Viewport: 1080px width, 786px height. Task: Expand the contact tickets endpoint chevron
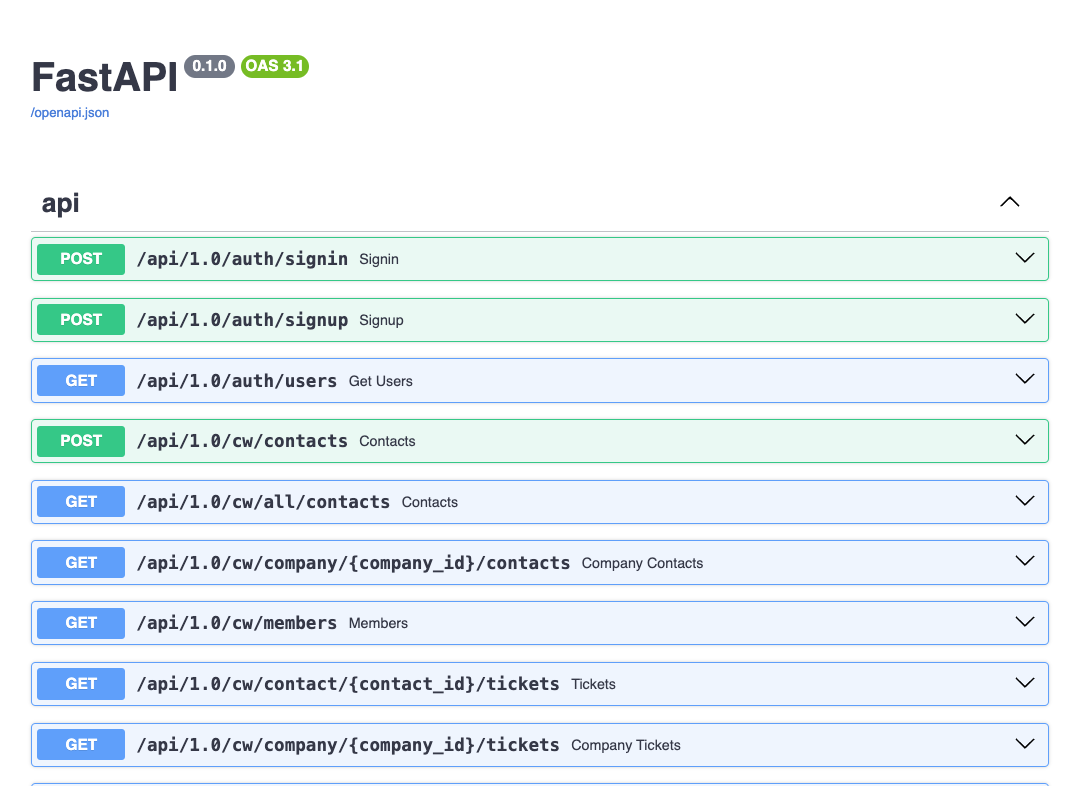coord(1025,682)
